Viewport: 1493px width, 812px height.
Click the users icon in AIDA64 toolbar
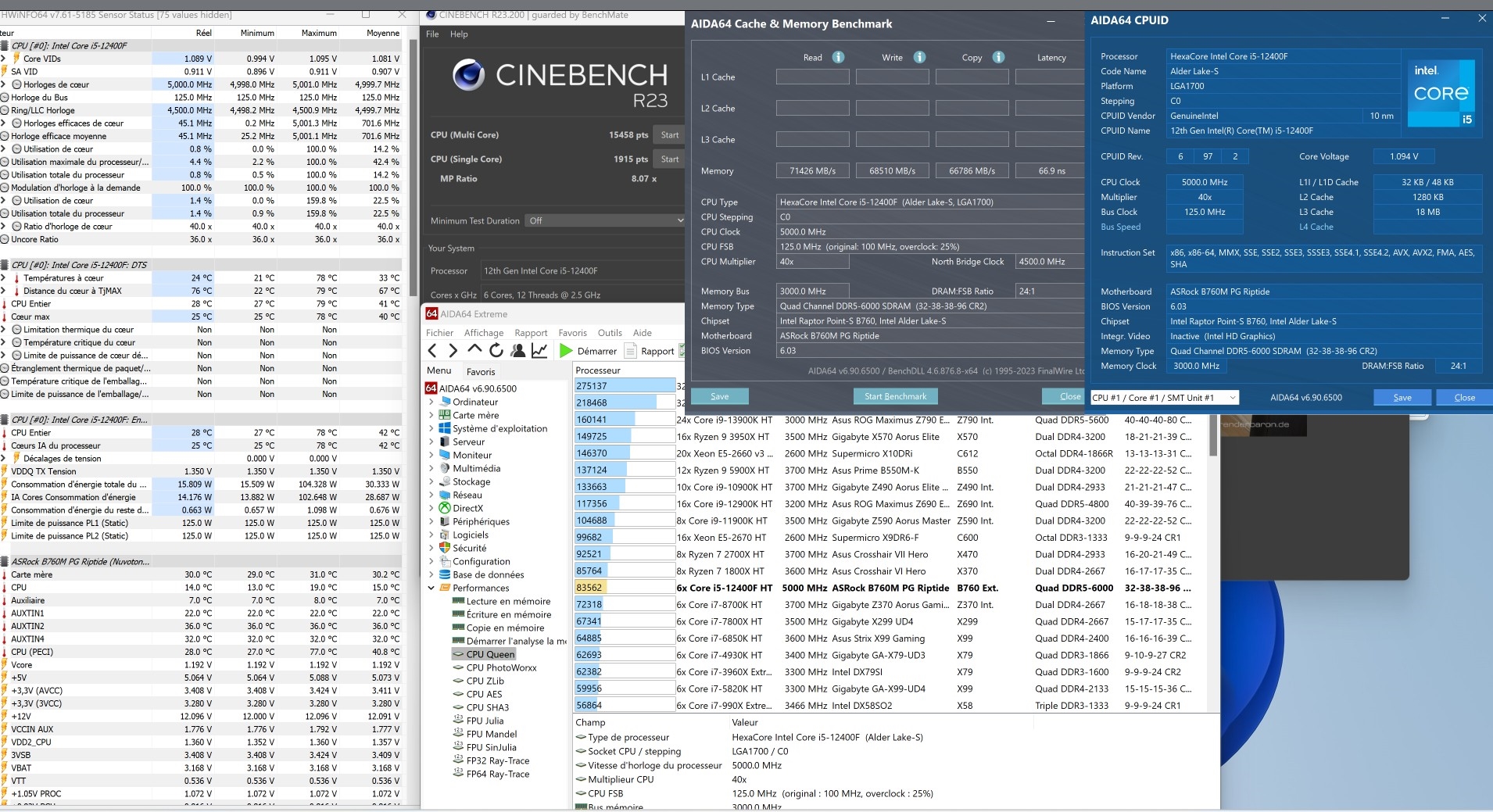point(517,351)
